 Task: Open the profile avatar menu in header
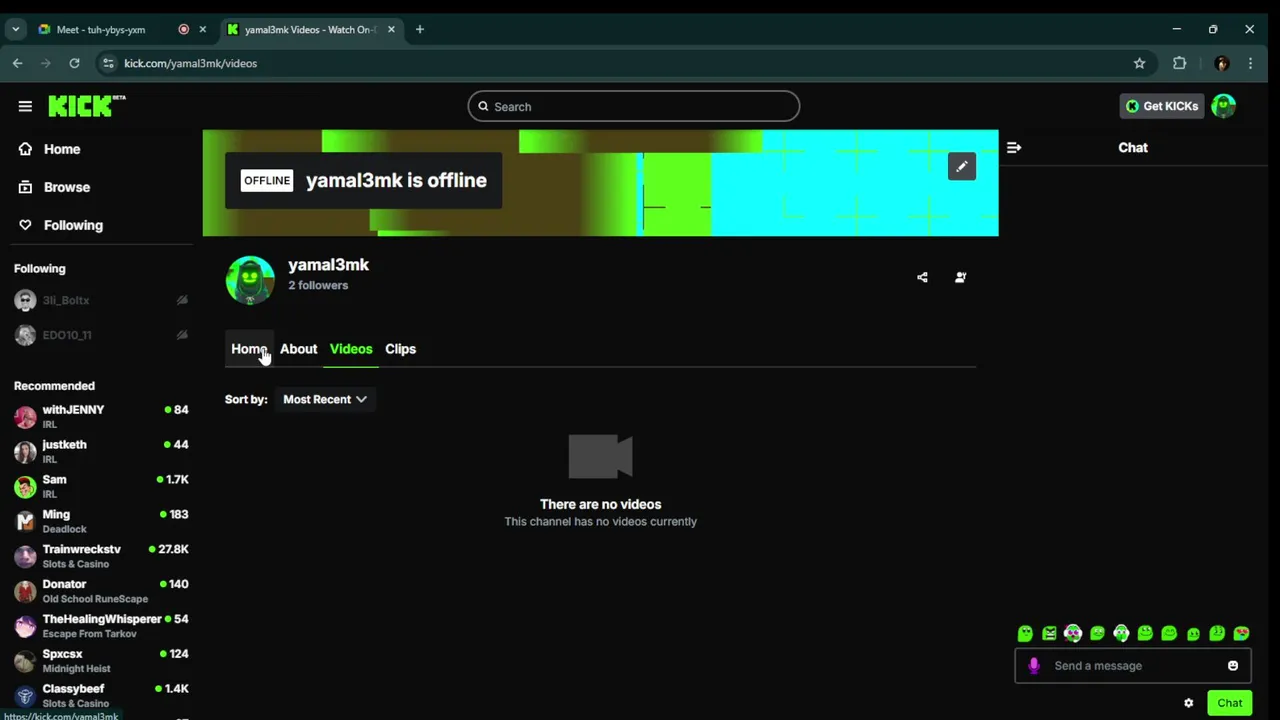1223,106
